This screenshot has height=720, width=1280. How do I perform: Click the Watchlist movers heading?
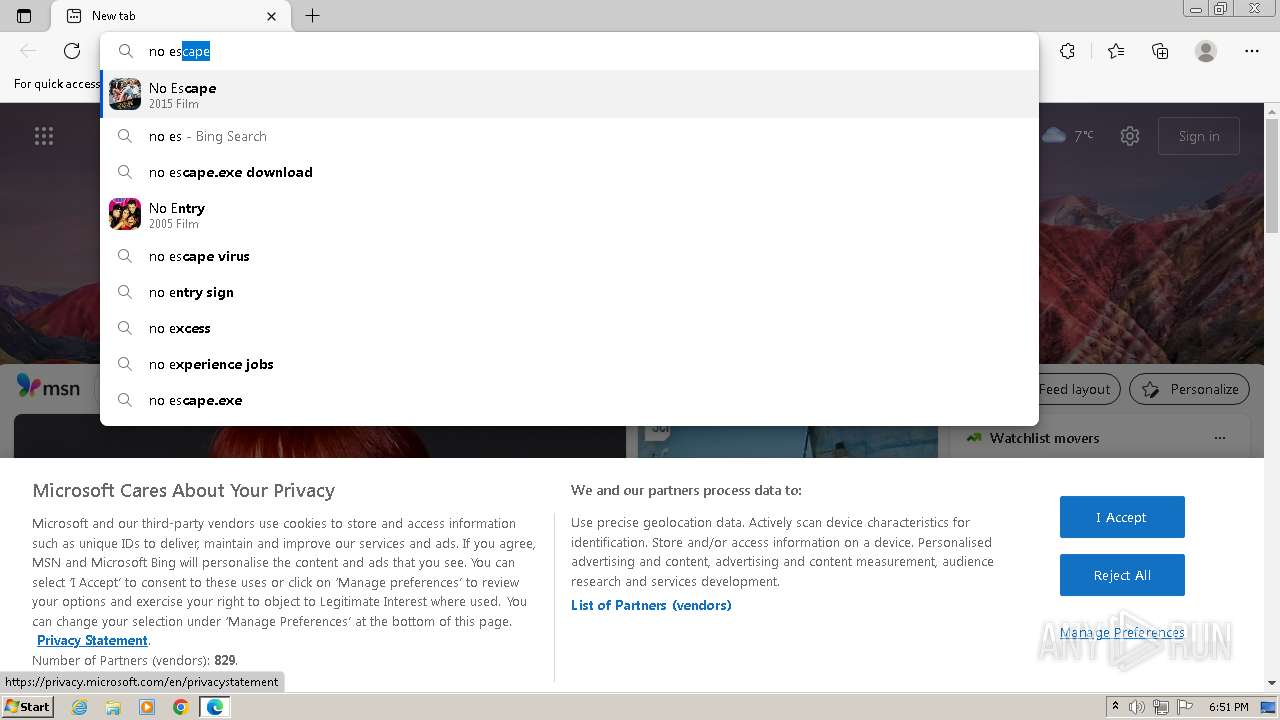[1044, 438]
